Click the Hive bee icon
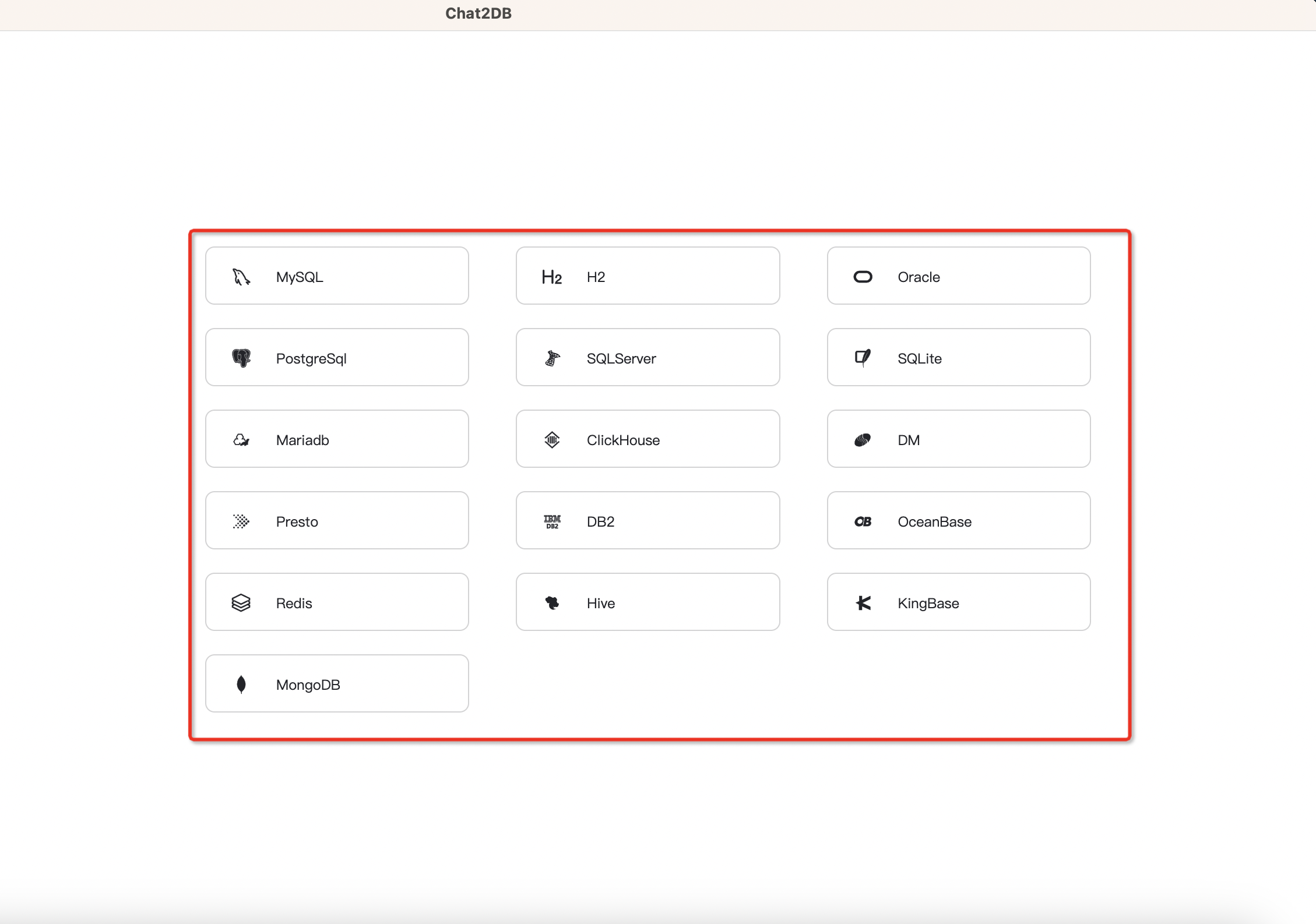 point(552,602)
